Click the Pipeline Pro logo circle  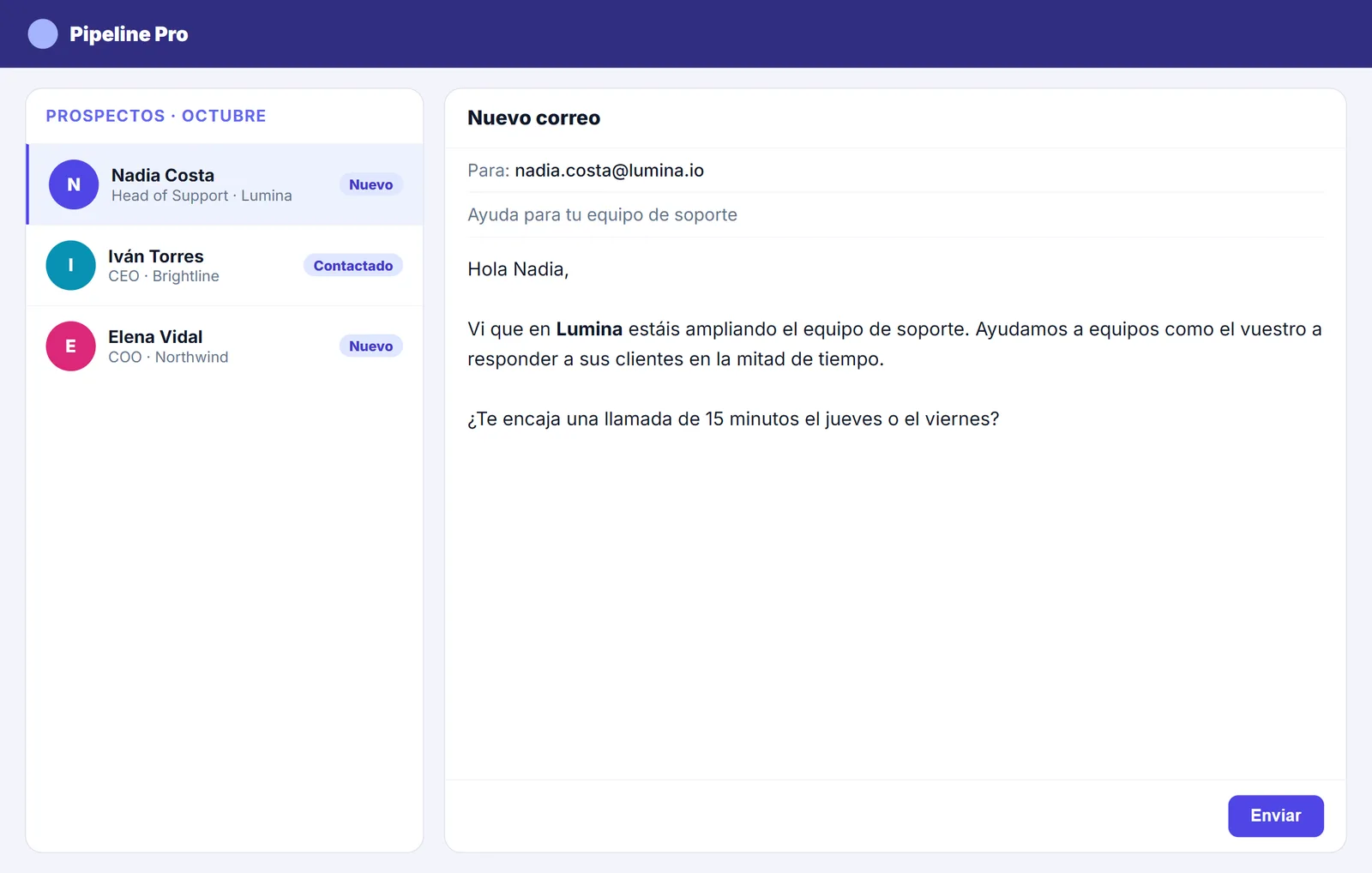pos(43,34)
